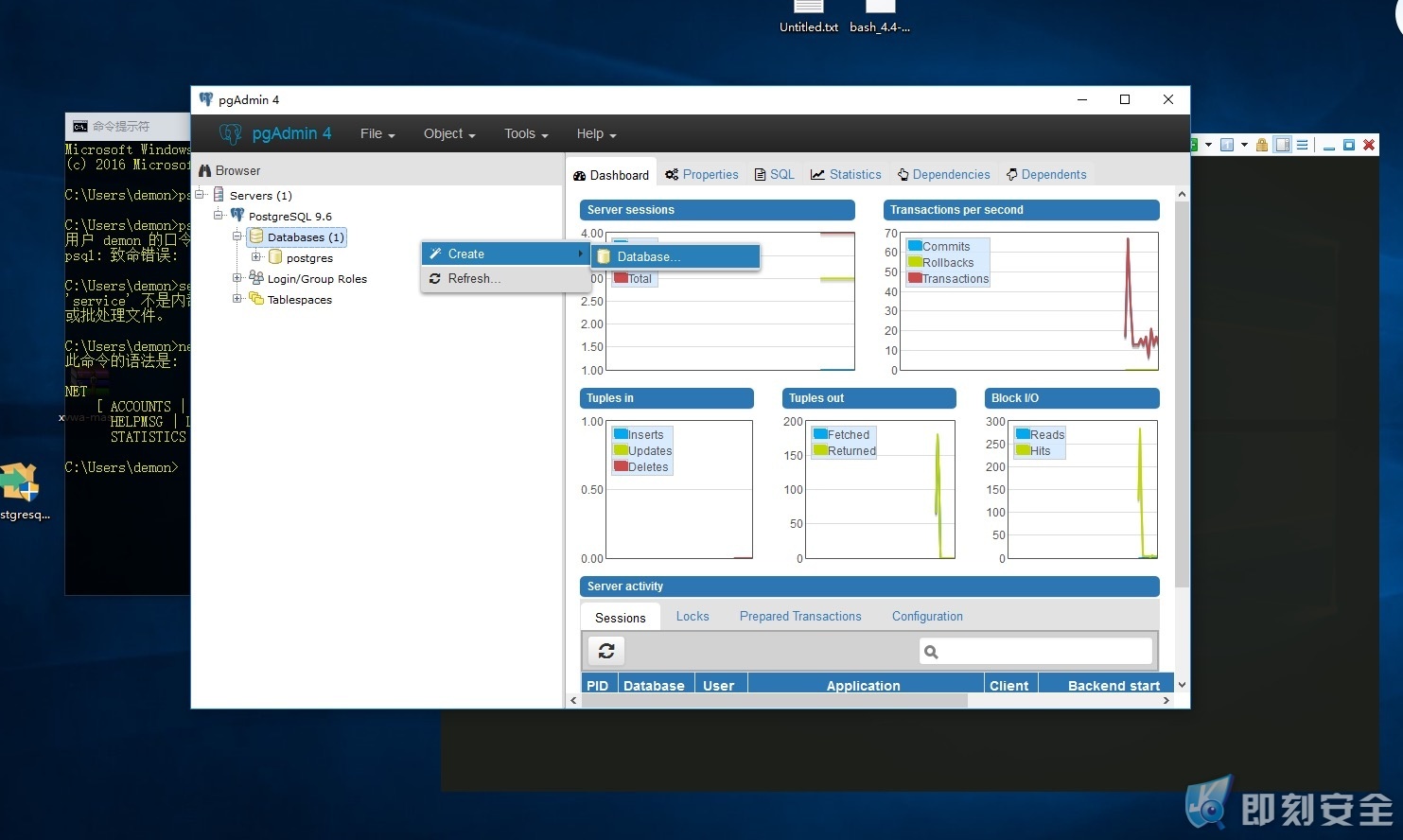Click the document icon on SQL tab
Viewport: 1403px width, 840px height.
(760, 175)
